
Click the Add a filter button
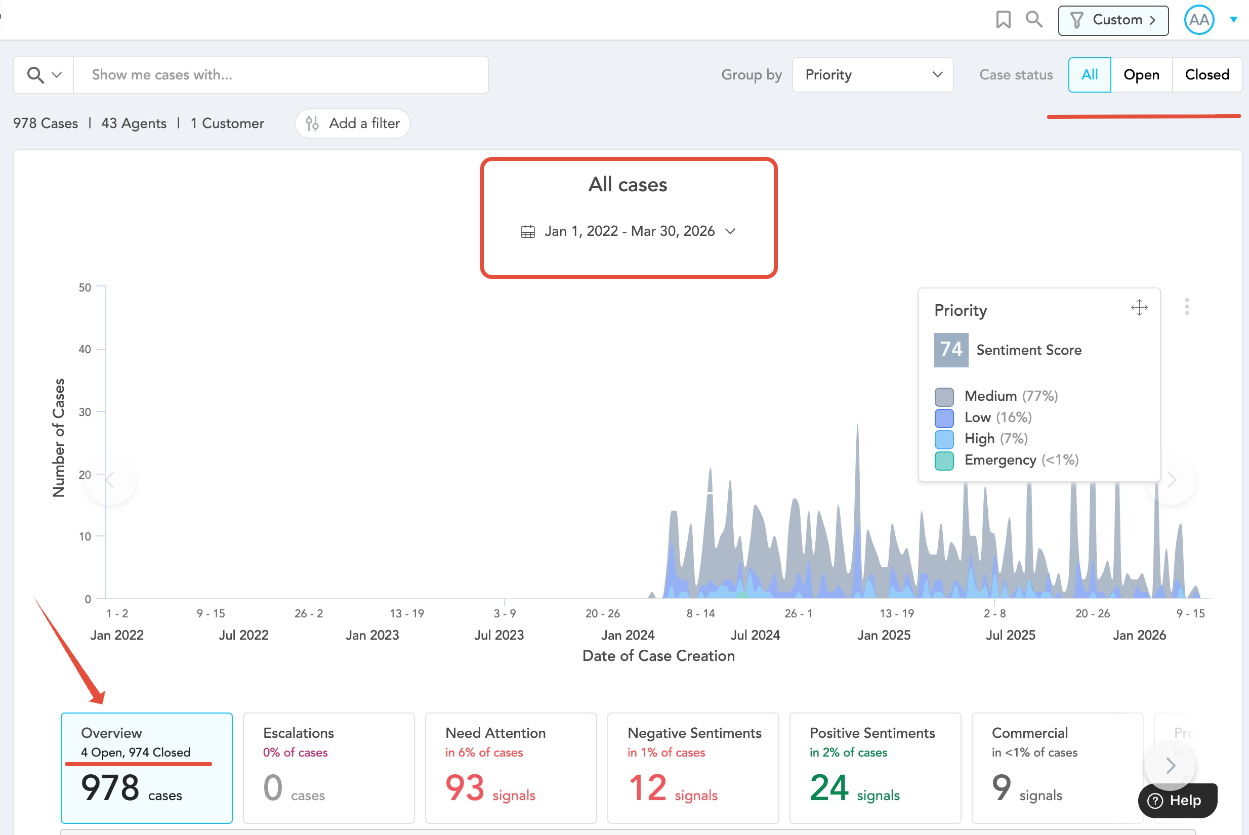pyautogui.click(x=353, y=124)
